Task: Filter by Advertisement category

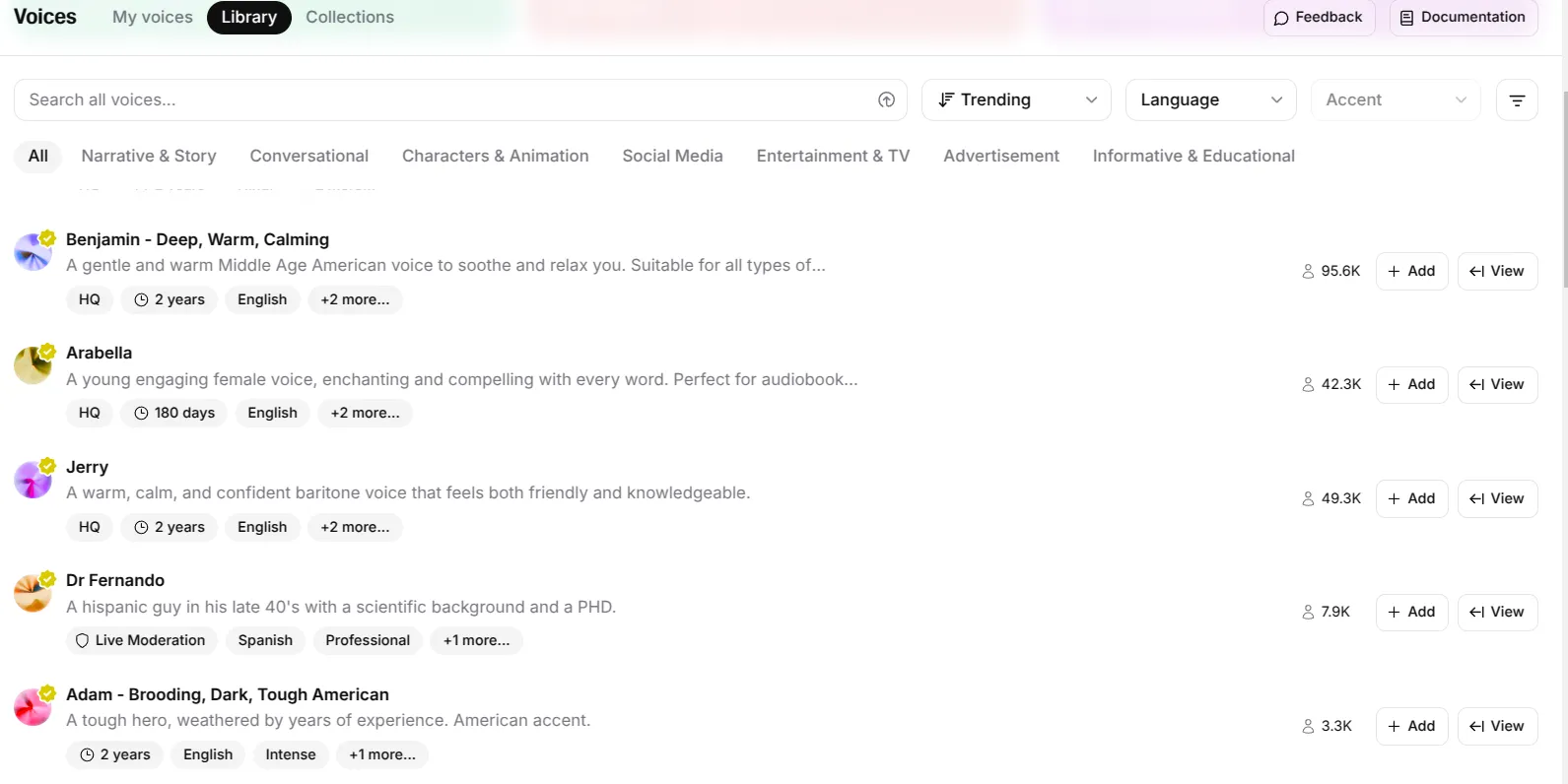Action: coord(1001,156)
